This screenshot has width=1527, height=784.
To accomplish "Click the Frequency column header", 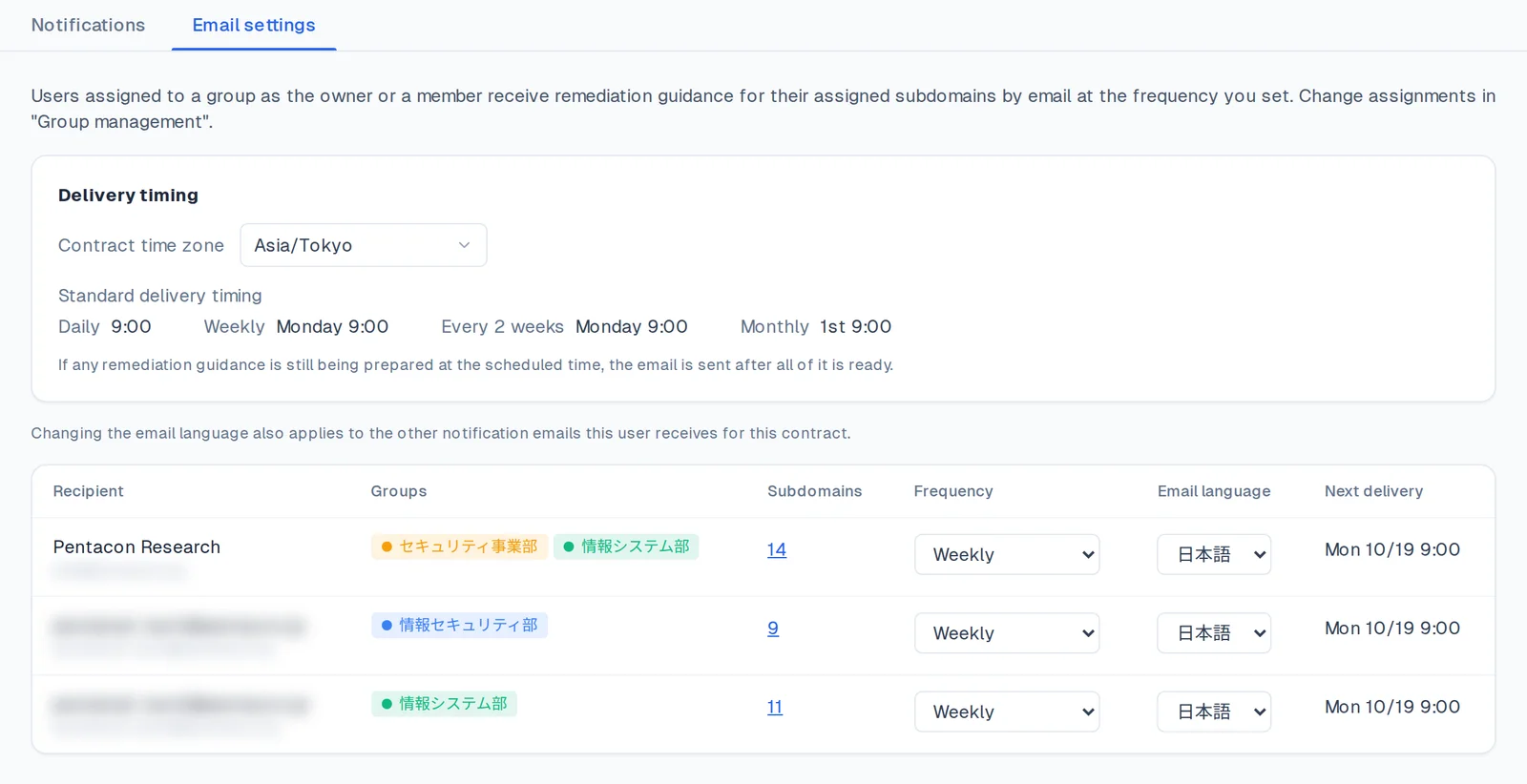I will pos(953,491).
